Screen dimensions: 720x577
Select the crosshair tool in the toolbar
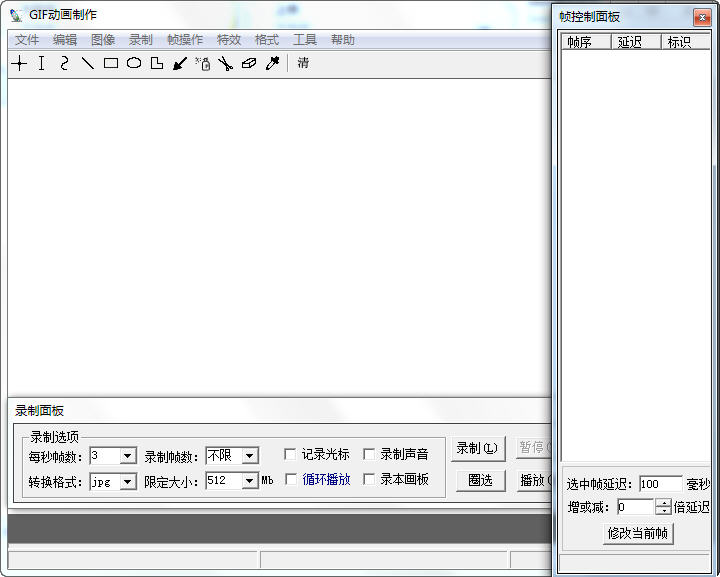click(19, 63)
